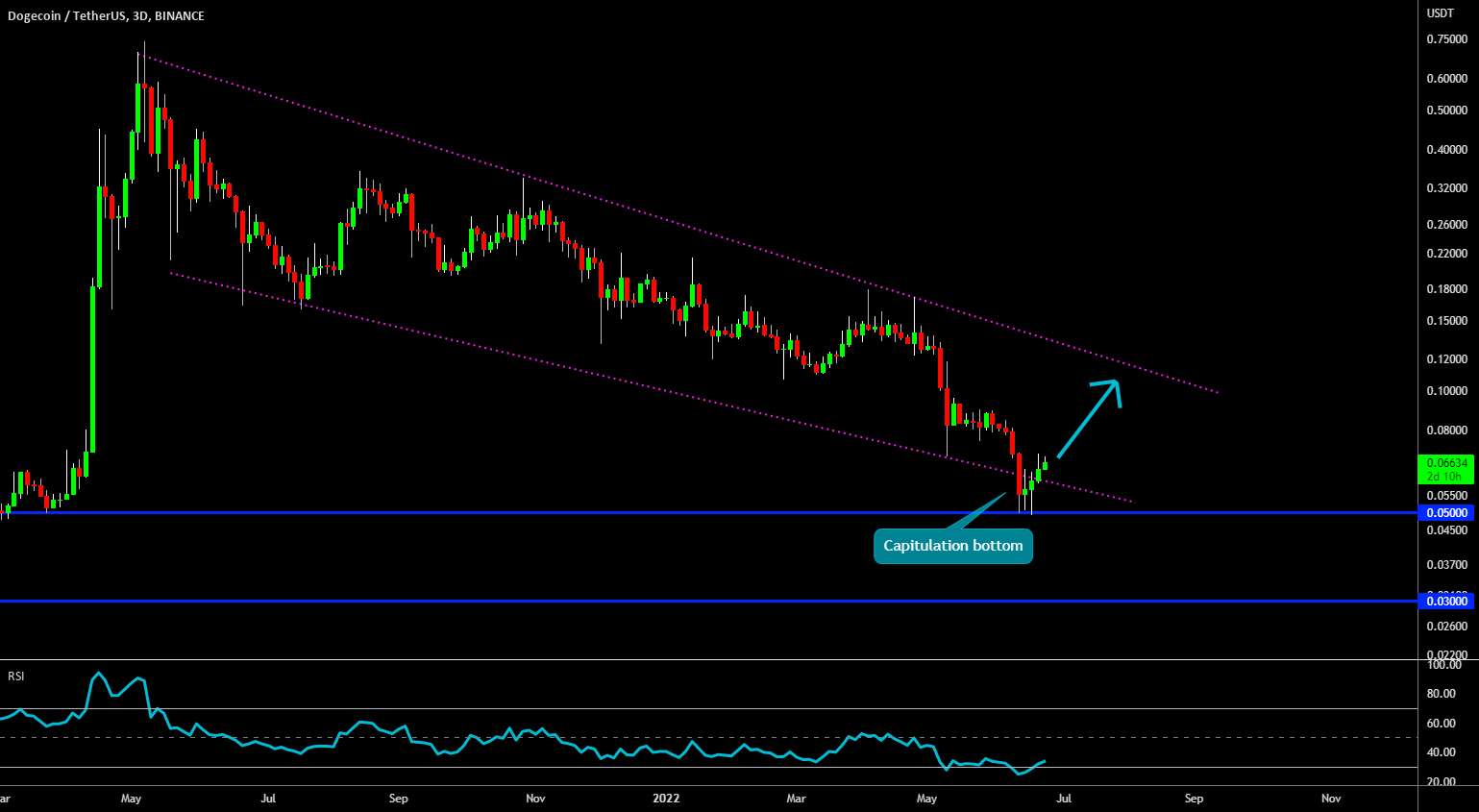Click the 0.26000 price axis value
Viewport: 1479px width, 812px height.
tap(1446, 225)
